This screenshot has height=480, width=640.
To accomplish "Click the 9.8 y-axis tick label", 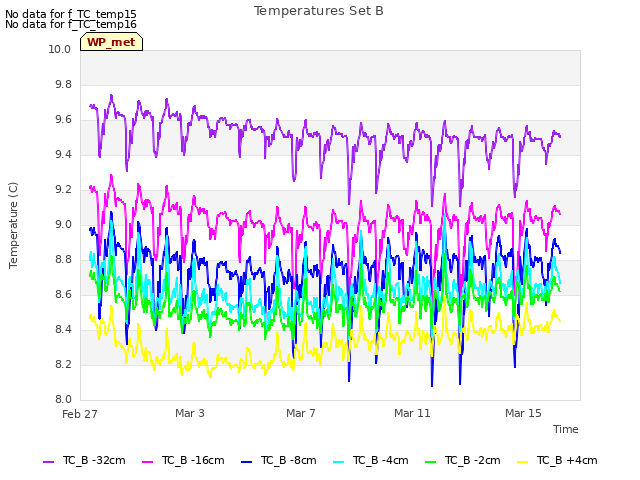I will (63, 84).
